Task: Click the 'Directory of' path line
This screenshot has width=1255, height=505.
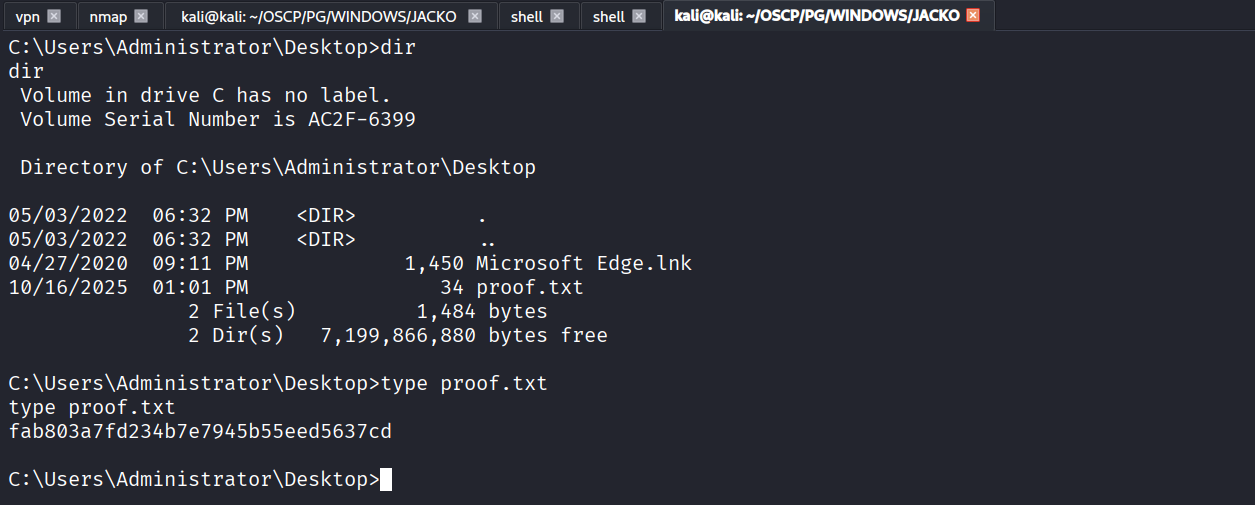Action: coord(278,168)
